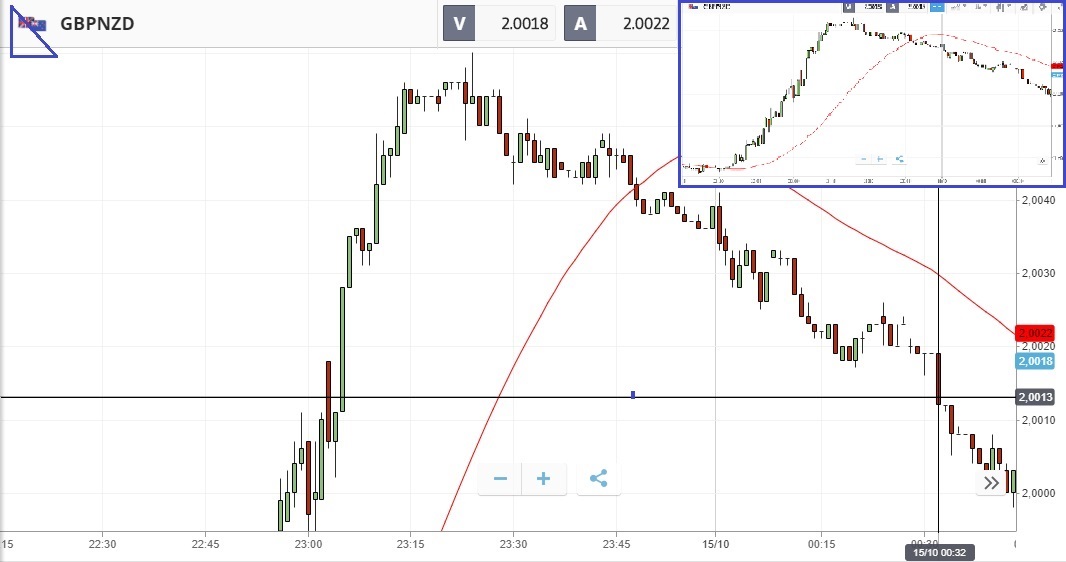Select the 2,0013 crosshair price label

[1035, 397]
